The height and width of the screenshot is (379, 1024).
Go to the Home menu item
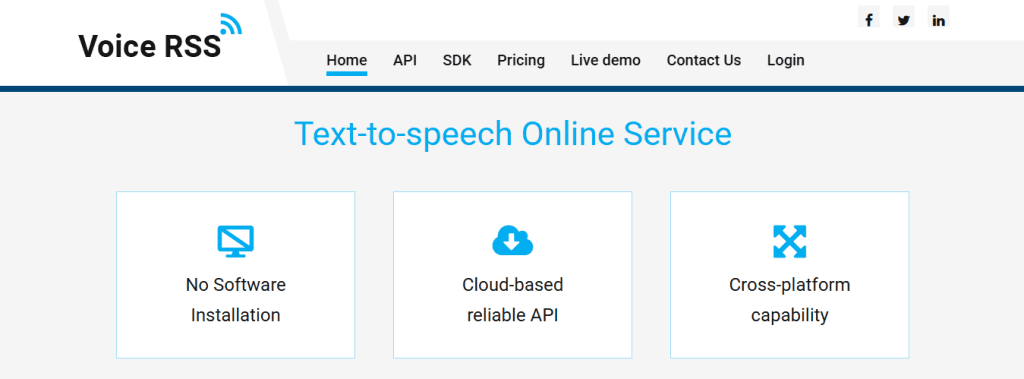click(x=347, y=60)
